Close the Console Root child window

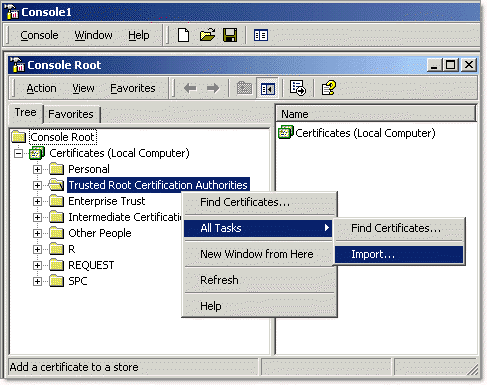pos(469,65)
